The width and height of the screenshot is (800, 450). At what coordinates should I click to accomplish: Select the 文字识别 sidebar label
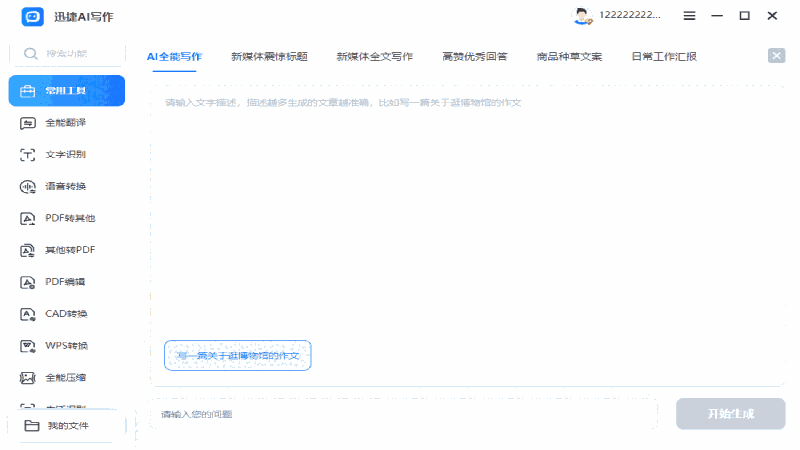[65, 155]
